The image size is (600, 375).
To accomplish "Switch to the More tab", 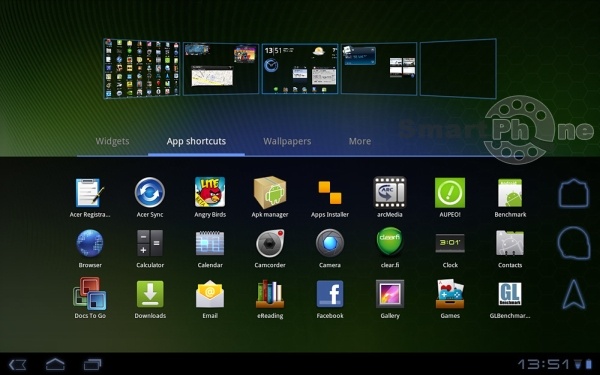I will pos(360,141).
